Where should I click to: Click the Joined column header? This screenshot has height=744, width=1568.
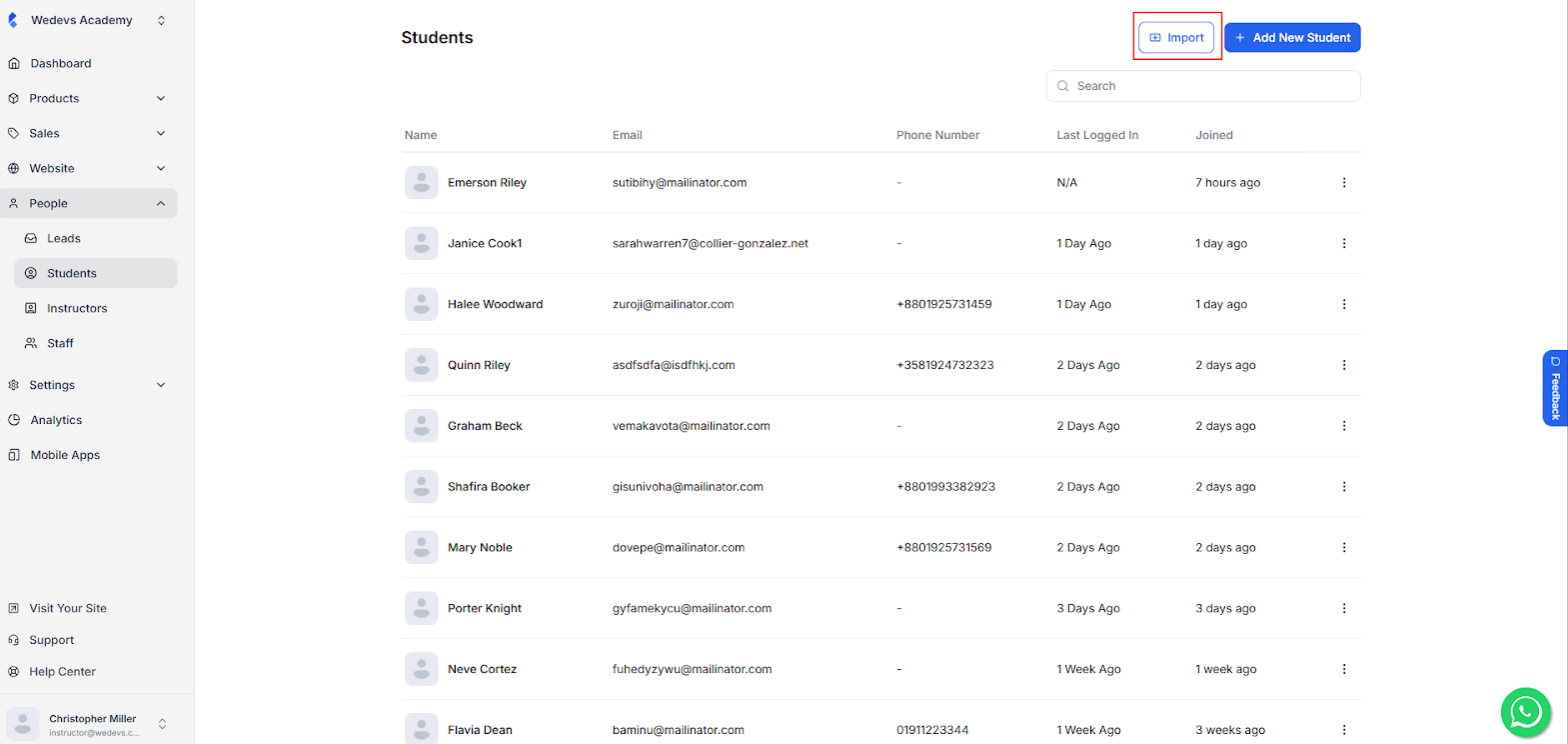coord(1214,135)
